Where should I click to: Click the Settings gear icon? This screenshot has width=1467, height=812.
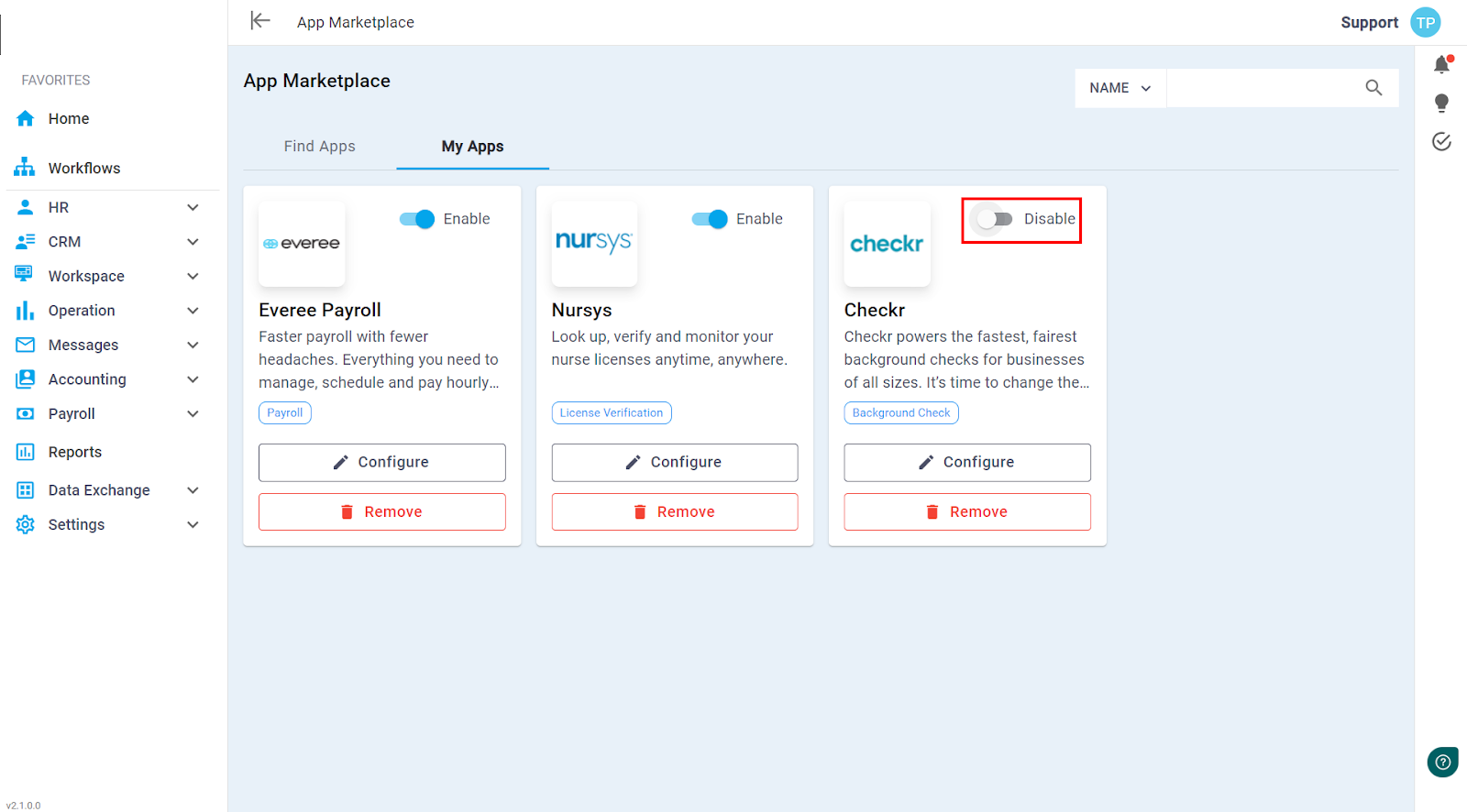26,524
